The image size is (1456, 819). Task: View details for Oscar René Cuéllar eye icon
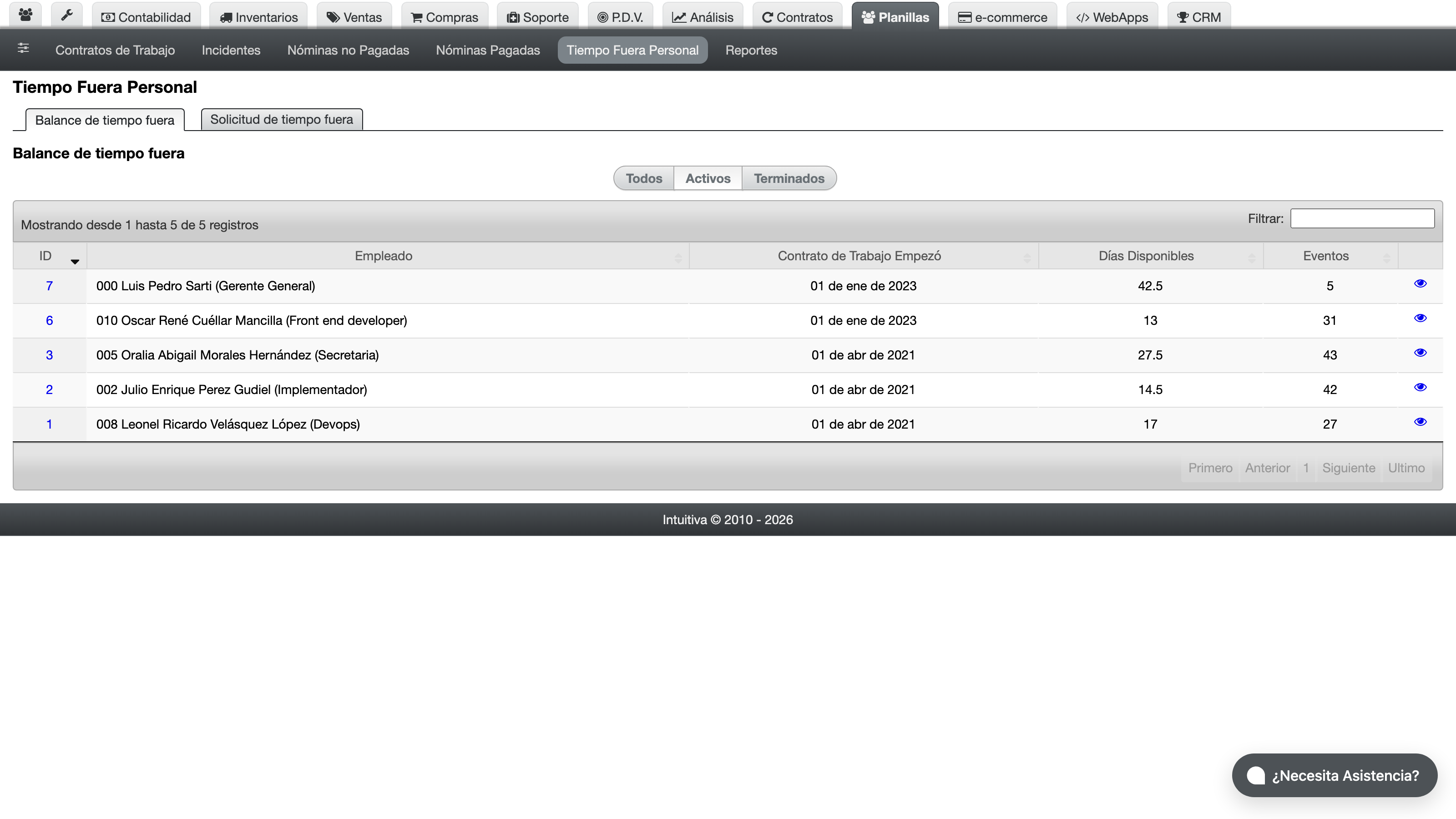1420,318
